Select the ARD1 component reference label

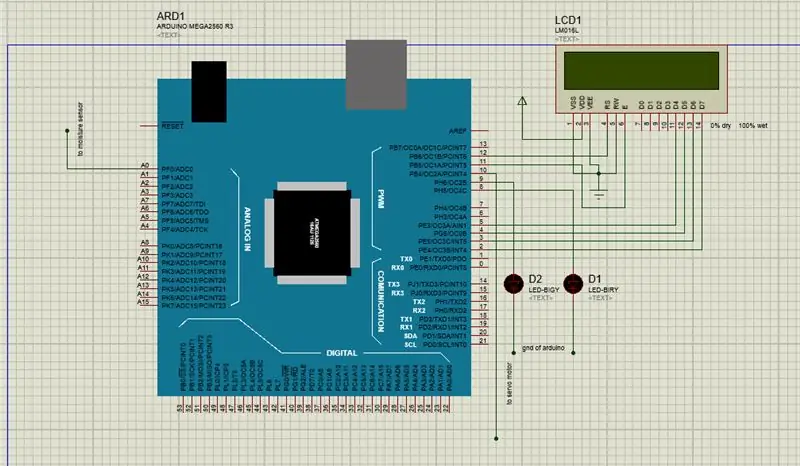[x=170, y=16]
